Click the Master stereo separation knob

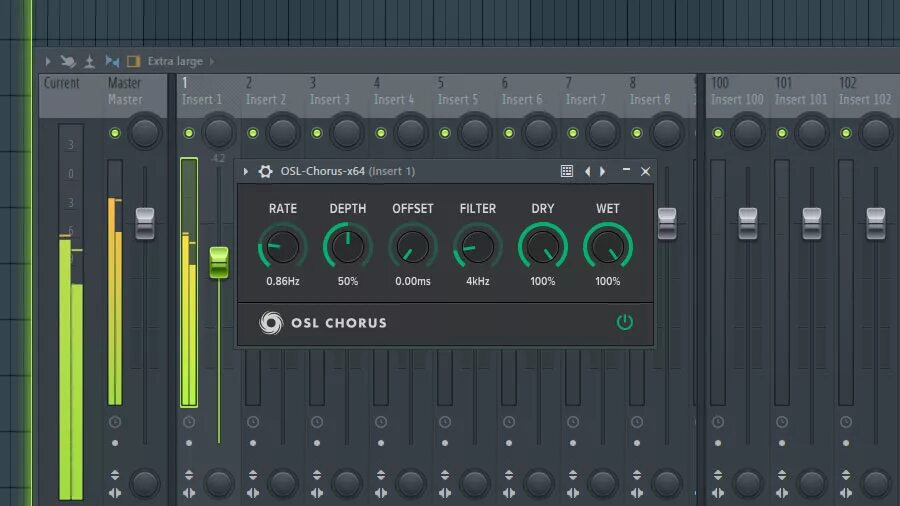click(145, 484)
